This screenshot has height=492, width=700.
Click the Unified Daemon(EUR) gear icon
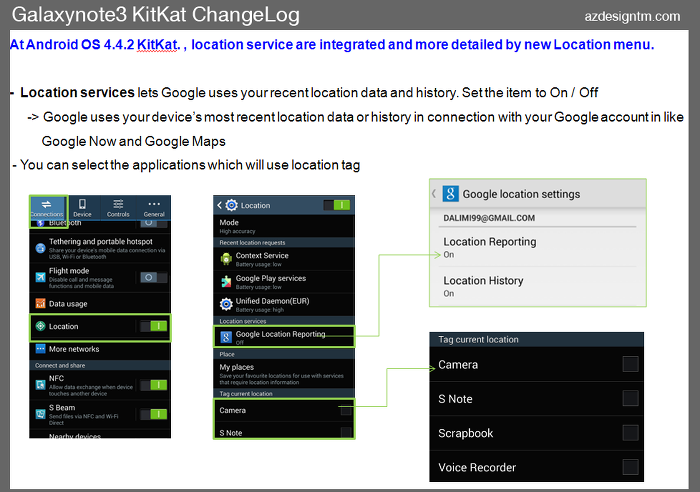click(226, 304)
